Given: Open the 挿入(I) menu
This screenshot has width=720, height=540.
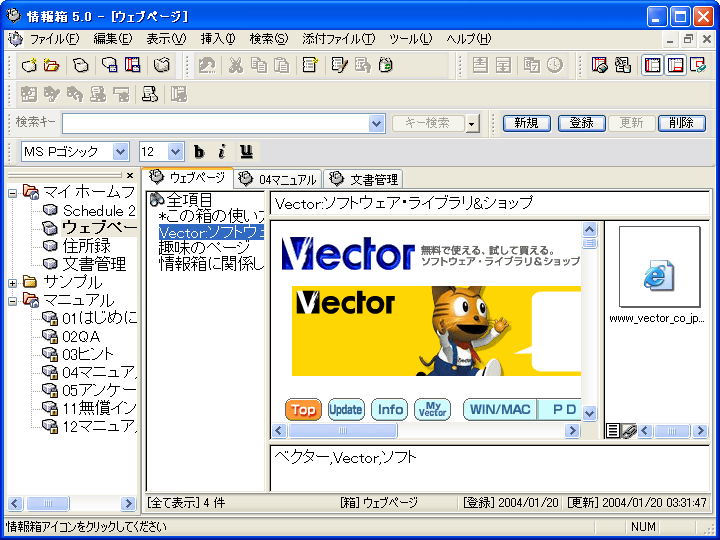Looking at the screenshot, I should [218, 39].
